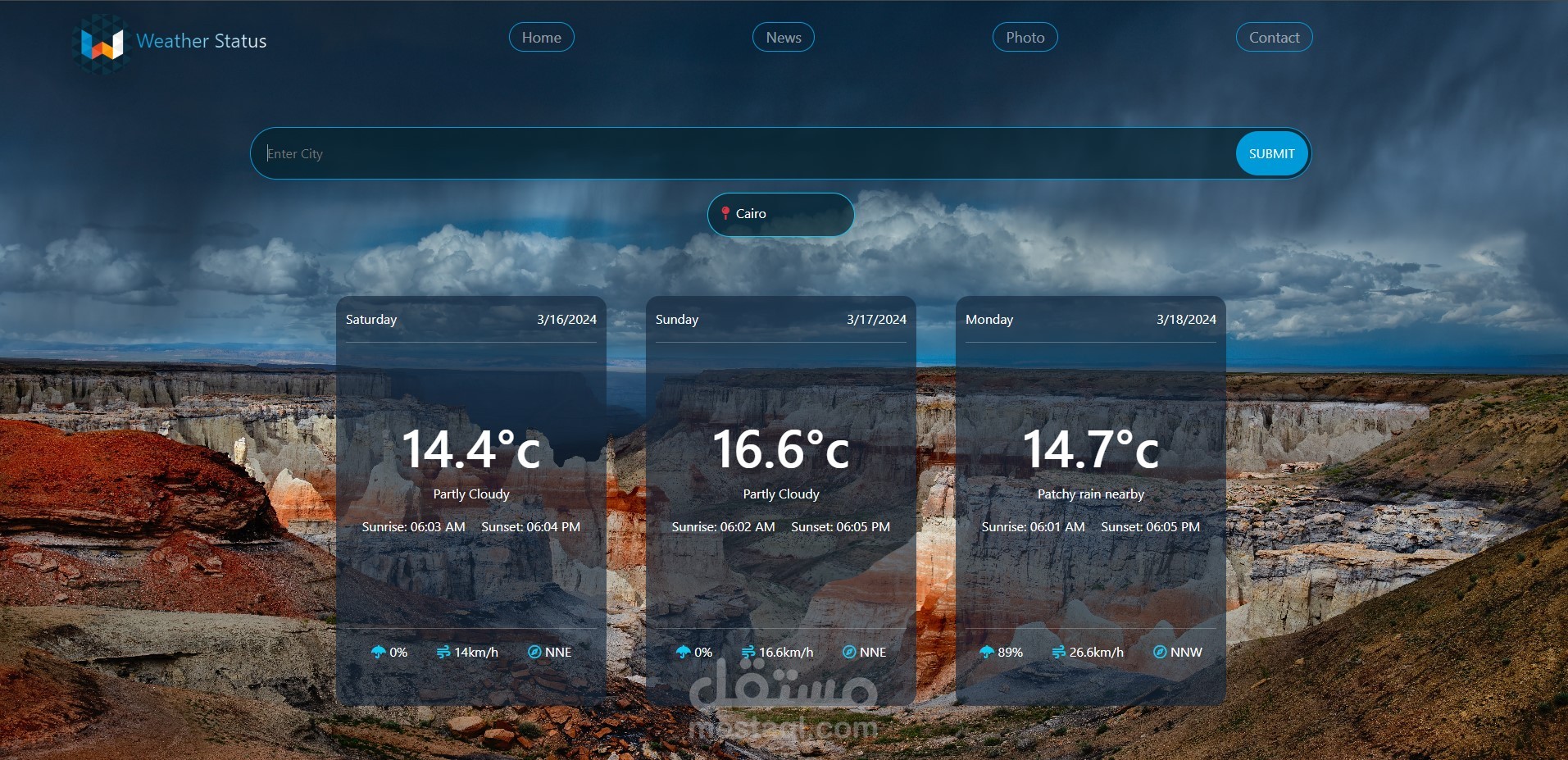This screenshot has width=1568, height=760.
Task: Click the Cairo location pill
Action: 781,214
